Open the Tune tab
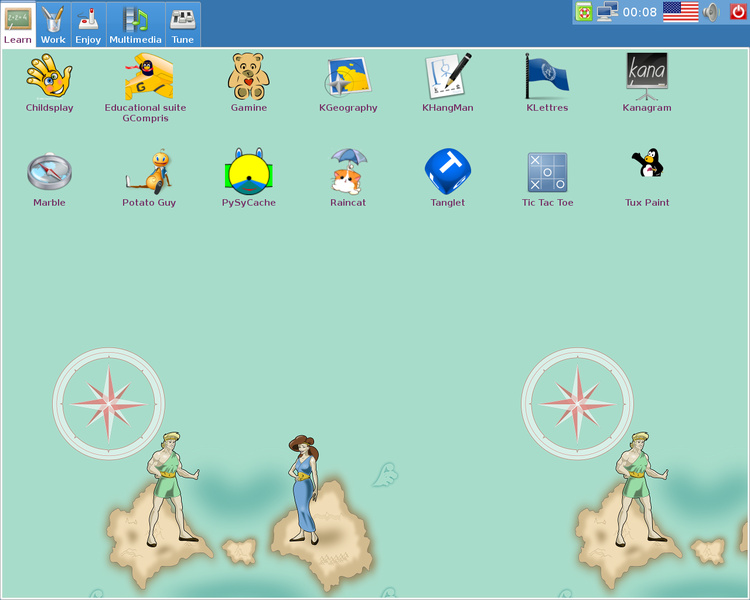 (183, 24)
